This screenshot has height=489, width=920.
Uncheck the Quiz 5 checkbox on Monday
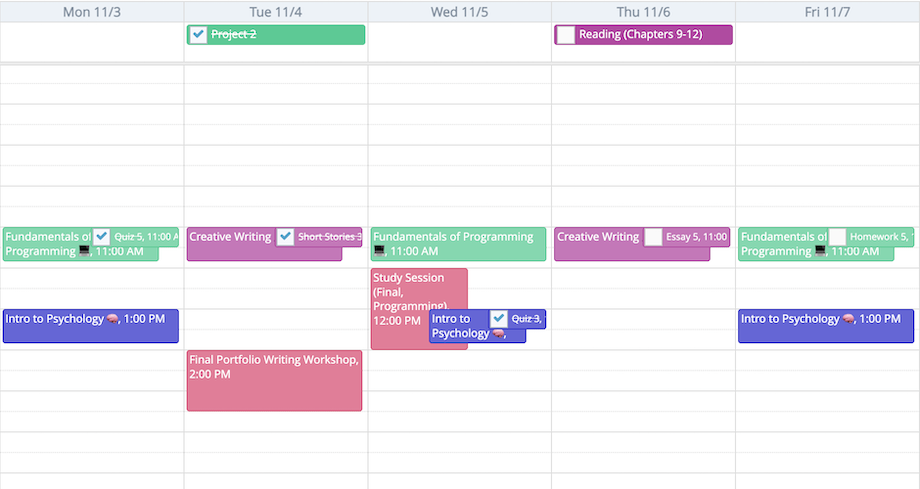(x=101, y=237)
